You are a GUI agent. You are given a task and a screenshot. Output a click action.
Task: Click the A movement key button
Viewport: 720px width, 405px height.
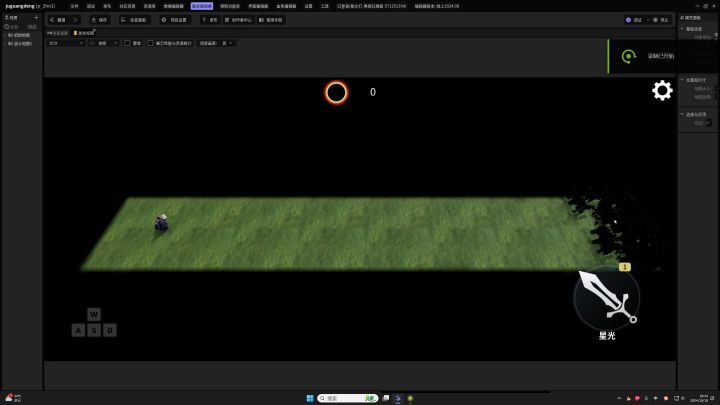click(78, 330)
